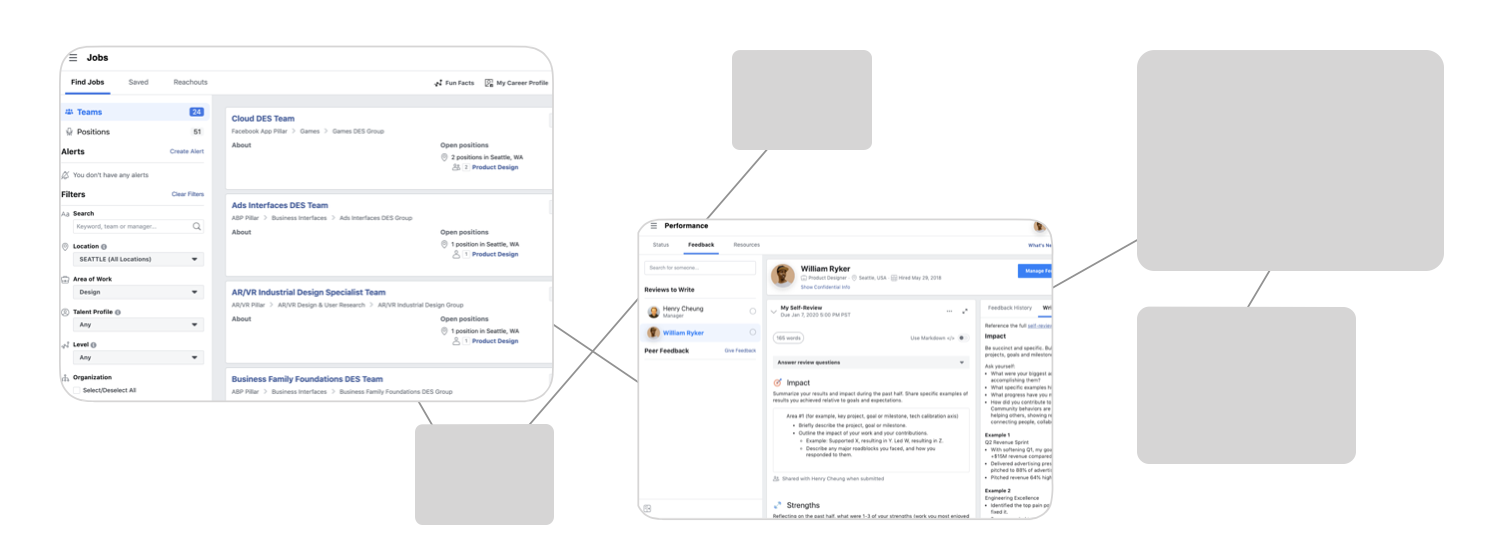Expand My Self-Review to full screen
Viewport: 1505px width, 552px height.
point(965,311)
